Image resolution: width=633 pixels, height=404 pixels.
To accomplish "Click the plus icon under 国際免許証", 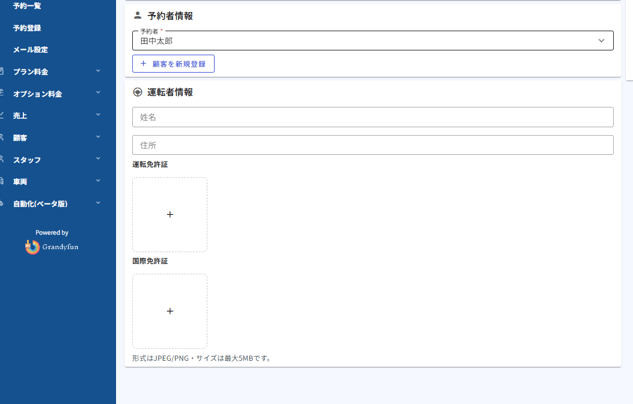I will pos(170,311).
